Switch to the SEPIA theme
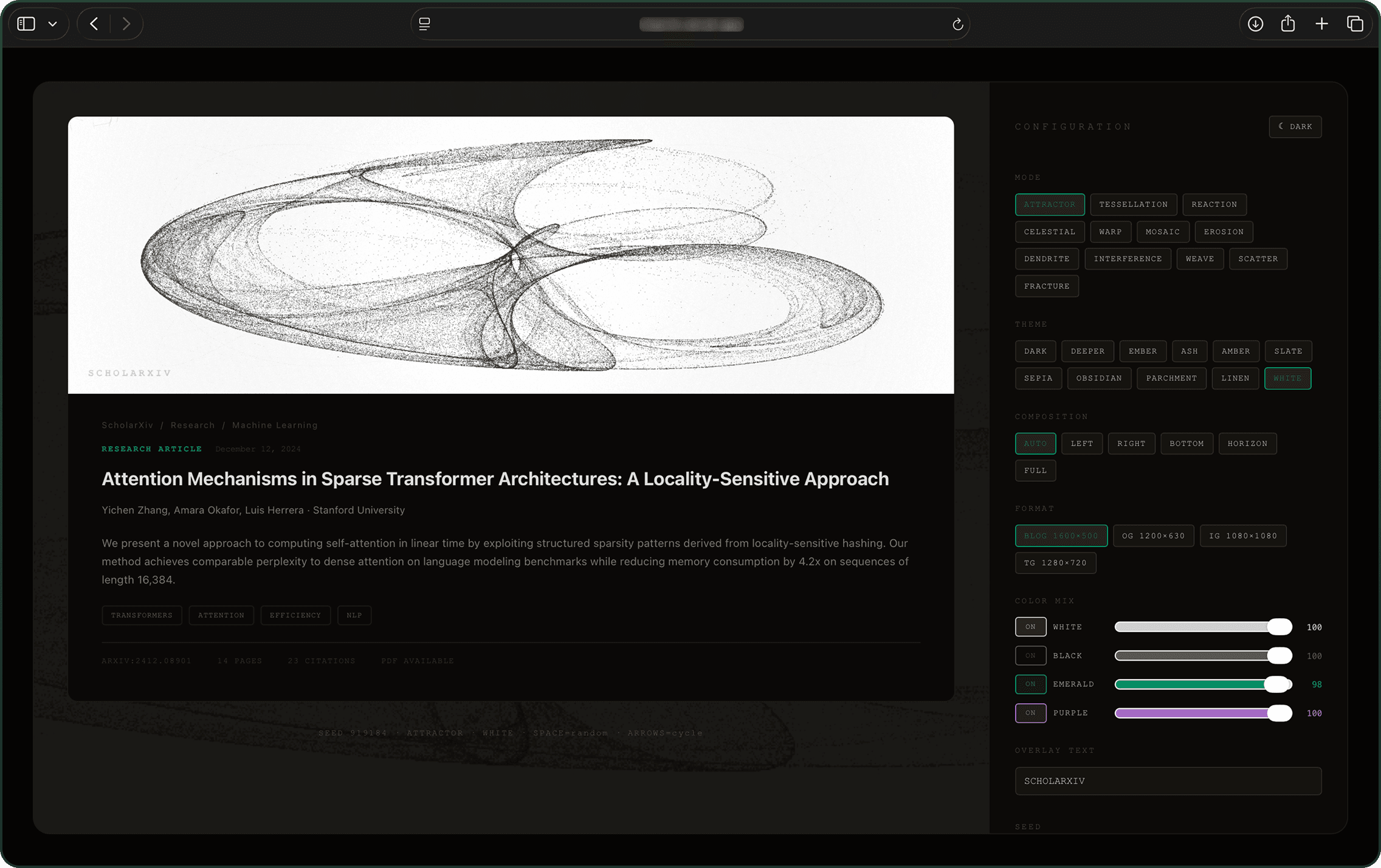This screenshot has width=1381, height=868. 1038,379
